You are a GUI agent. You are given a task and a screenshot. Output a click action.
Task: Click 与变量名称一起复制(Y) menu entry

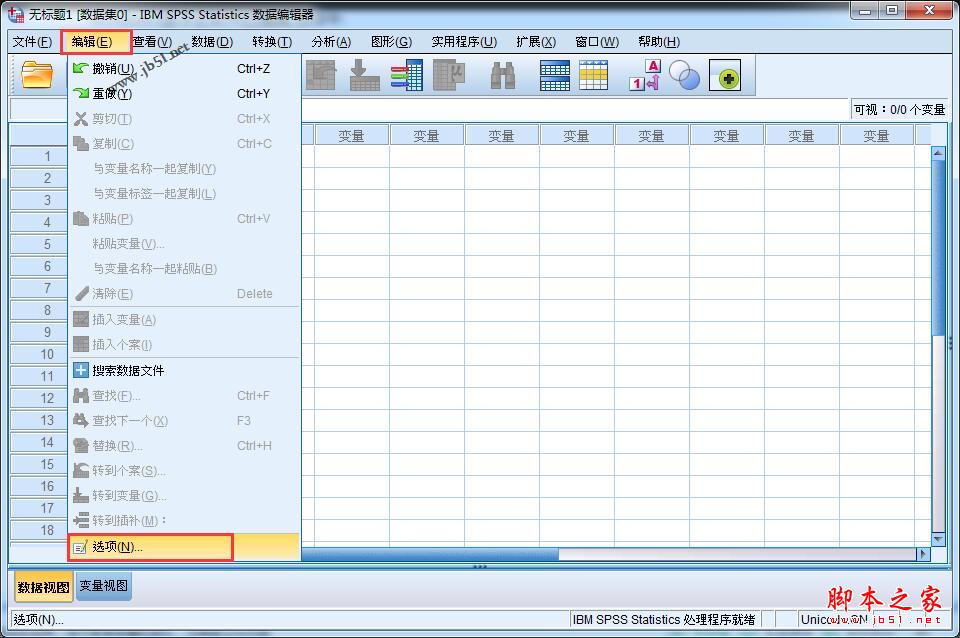click(184, 168)
